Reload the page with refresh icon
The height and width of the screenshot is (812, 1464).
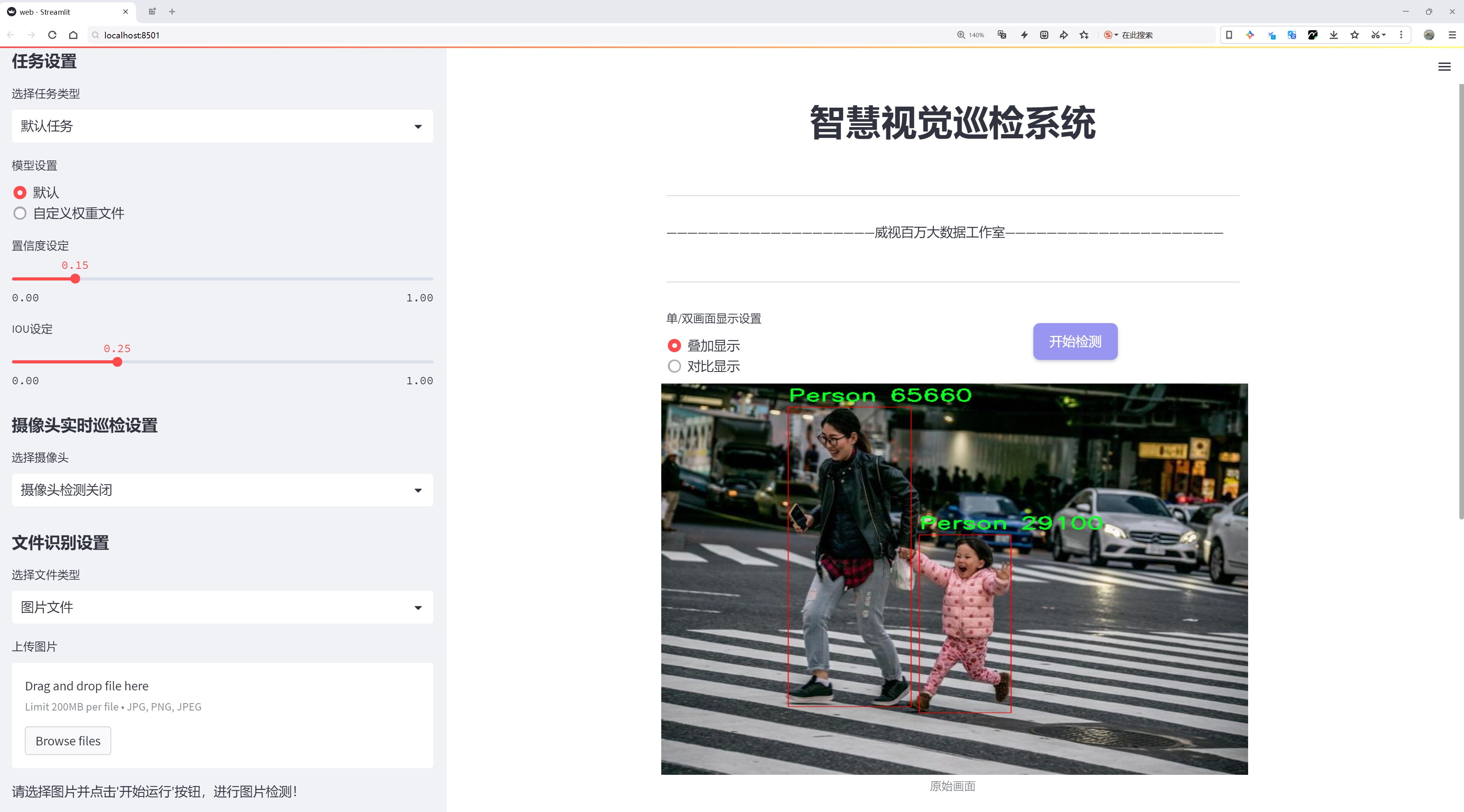(x=52, y=35)
